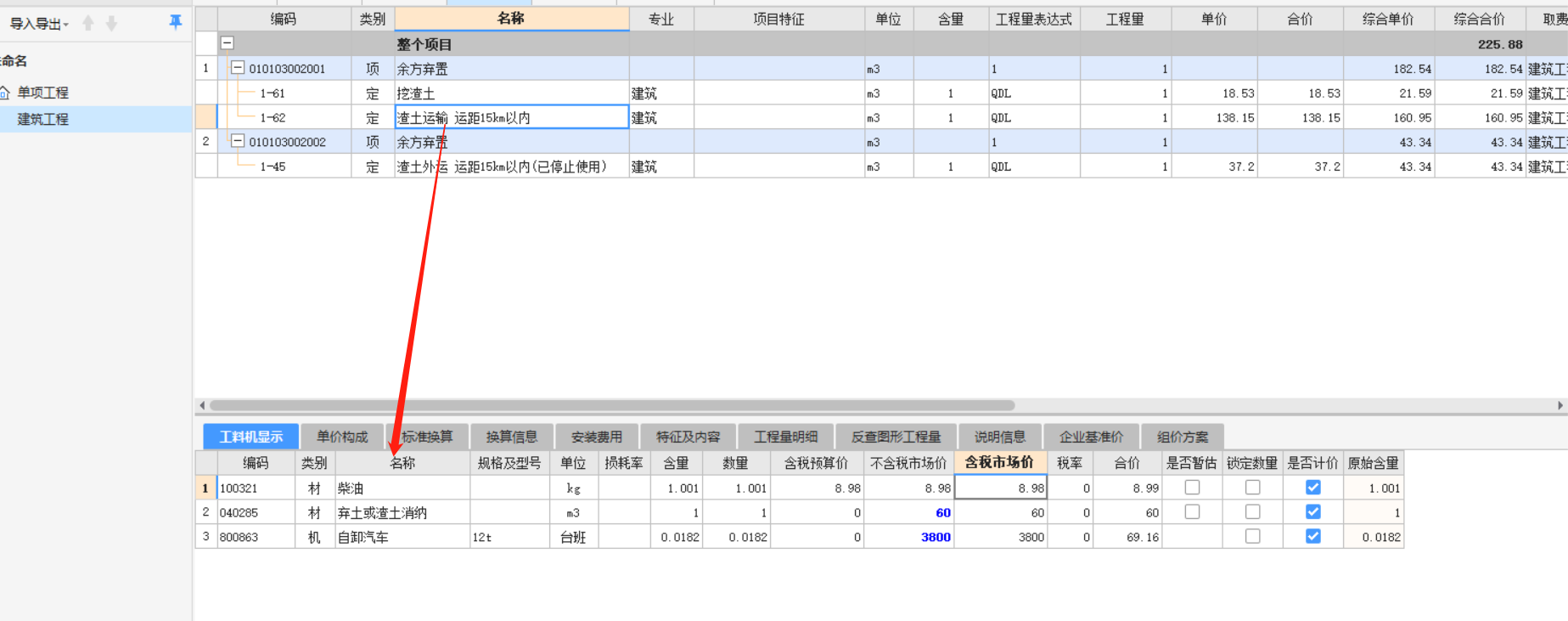This screenshot has height=621, width=1568.
Task: Switch to the 企业基准价 tab
Action: tap(1092, 437)
